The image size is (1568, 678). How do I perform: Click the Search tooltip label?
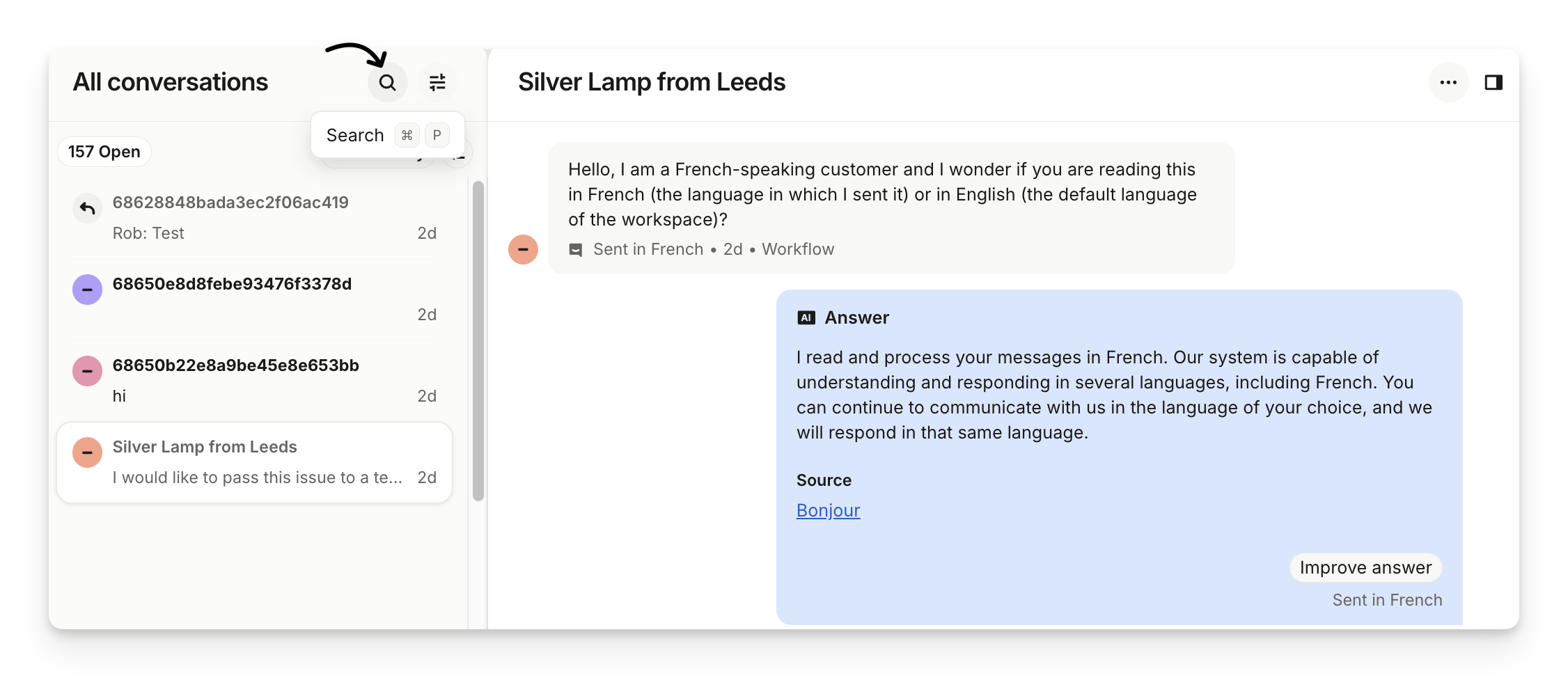pos(355,135)
